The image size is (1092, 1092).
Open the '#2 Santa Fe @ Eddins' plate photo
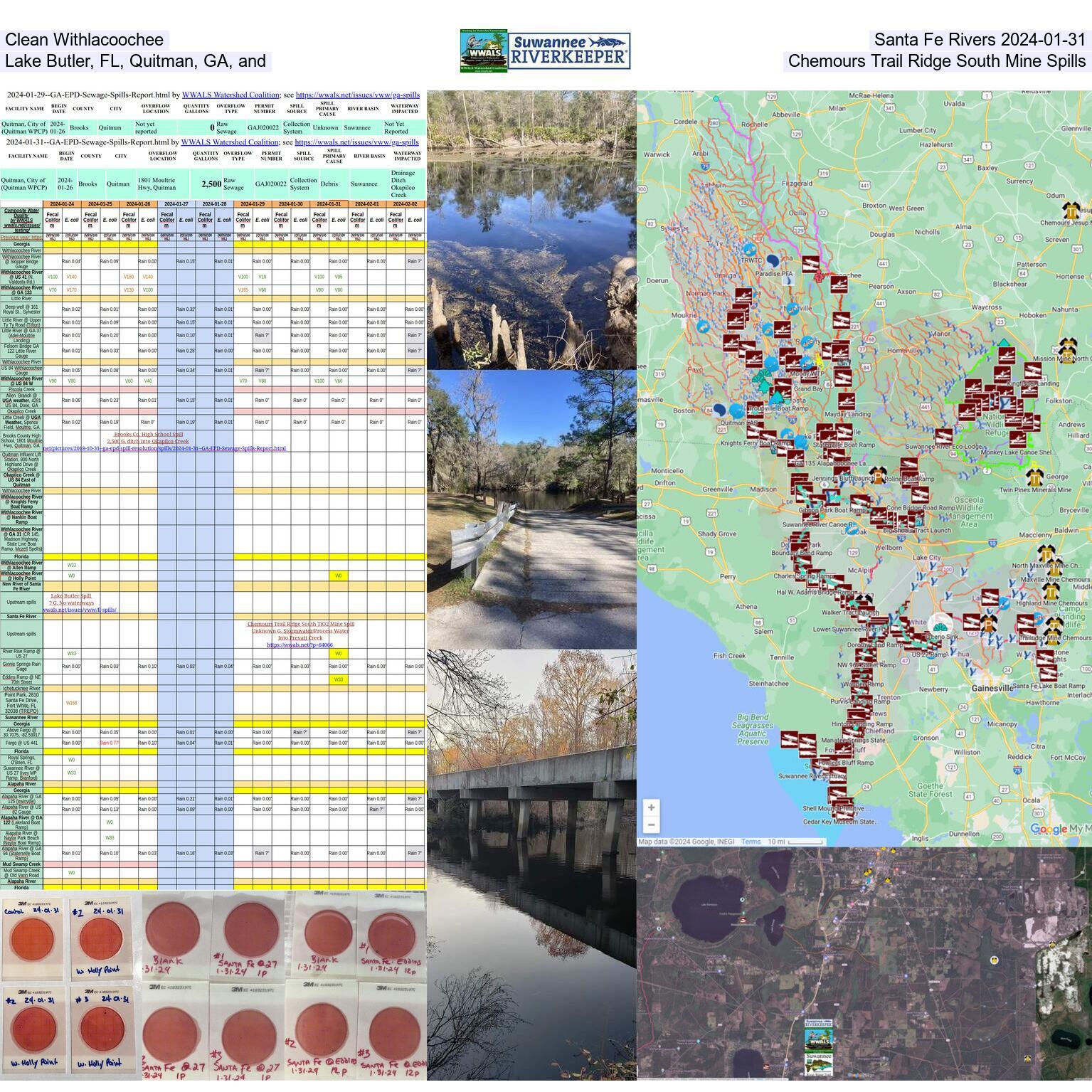pos(320,1032)
